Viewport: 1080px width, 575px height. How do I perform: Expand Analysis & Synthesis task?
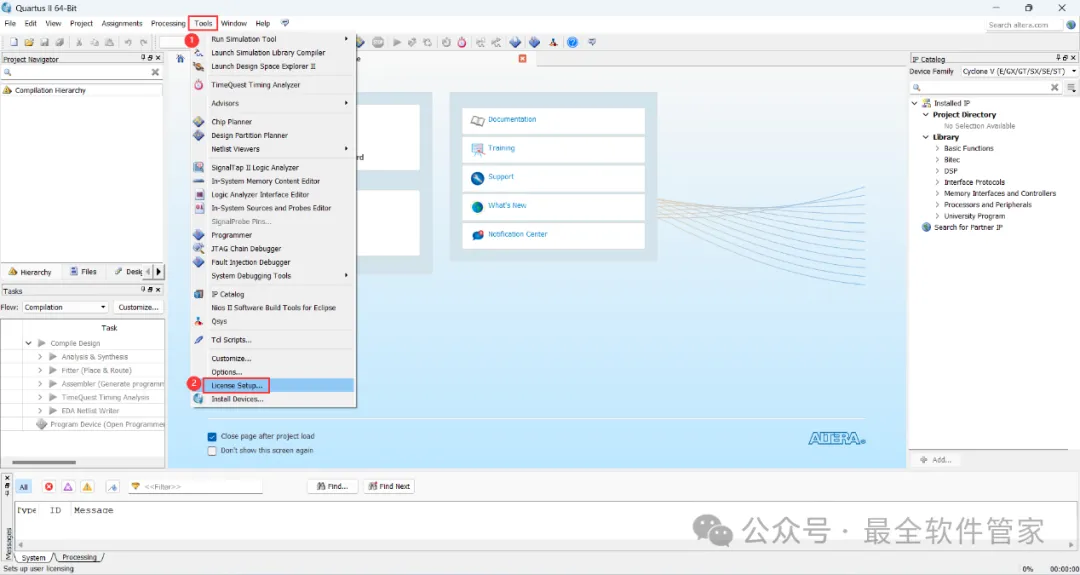(40, 357)
